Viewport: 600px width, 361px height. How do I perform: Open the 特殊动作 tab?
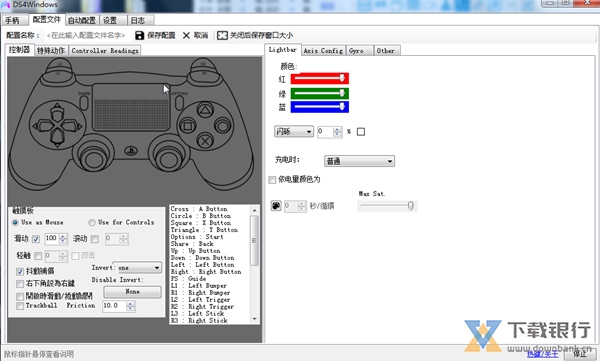coord(51,51)
